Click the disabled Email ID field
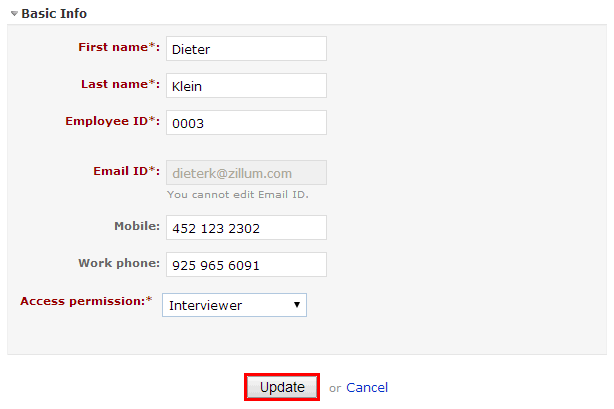The height and width of the screenshot is (409, 614). (x=245, y=172)
